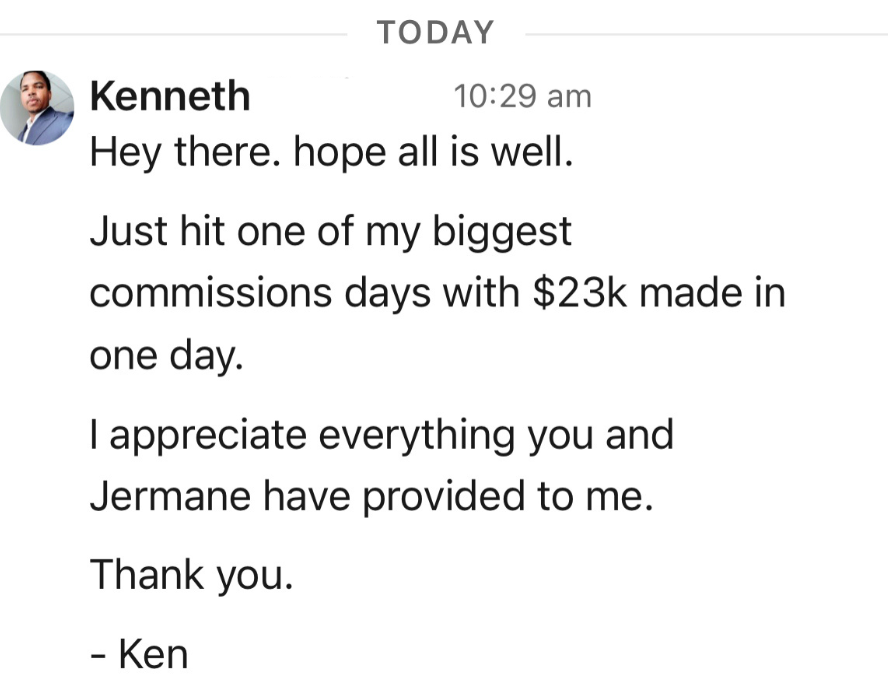Viewport: 888px width, 683px height.
Task: Click the word 'provided' in the message
Action: [443, 497]
